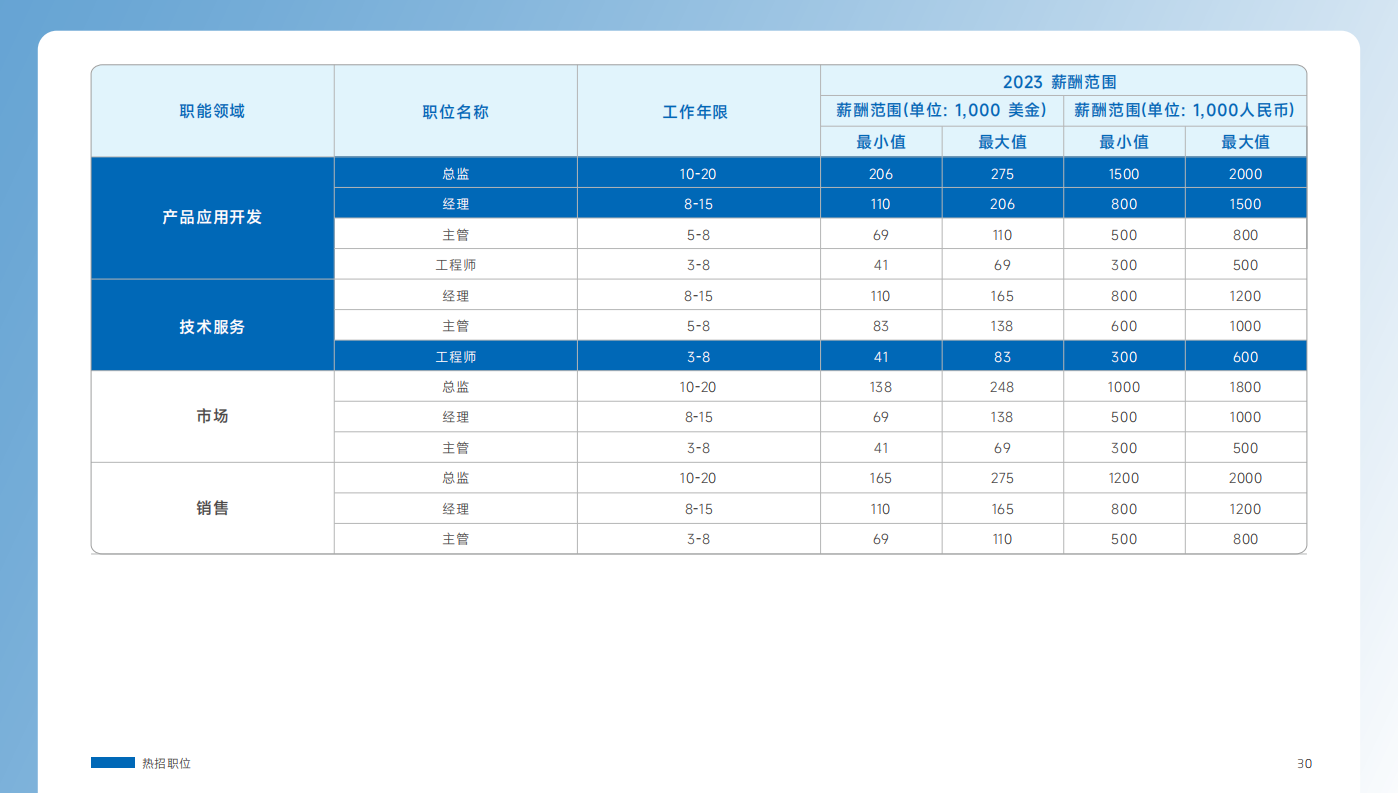The height and width of the screenshot is (793, 1398).
Task: Select the 165 minimum for 销售 总监
Action: click(x=881, y=478)
